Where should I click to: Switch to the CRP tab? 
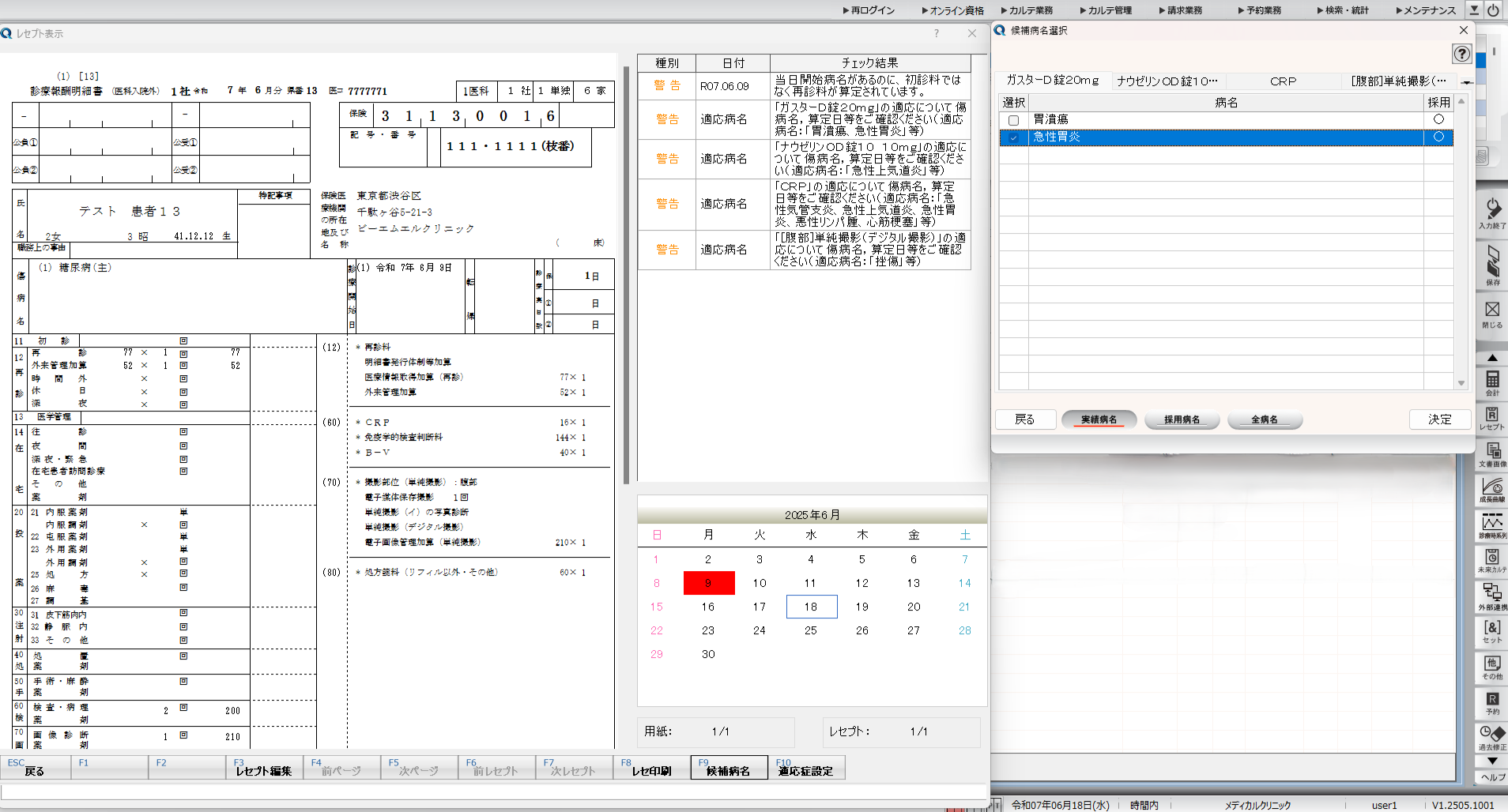click(1283, 81)
